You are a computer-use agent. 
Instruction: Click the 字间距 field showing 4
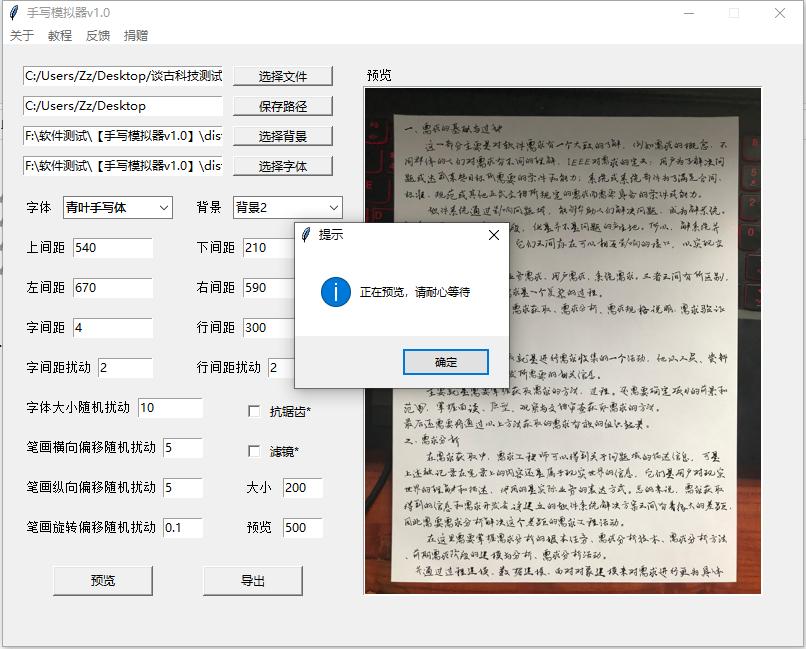(x=113, y=328)
